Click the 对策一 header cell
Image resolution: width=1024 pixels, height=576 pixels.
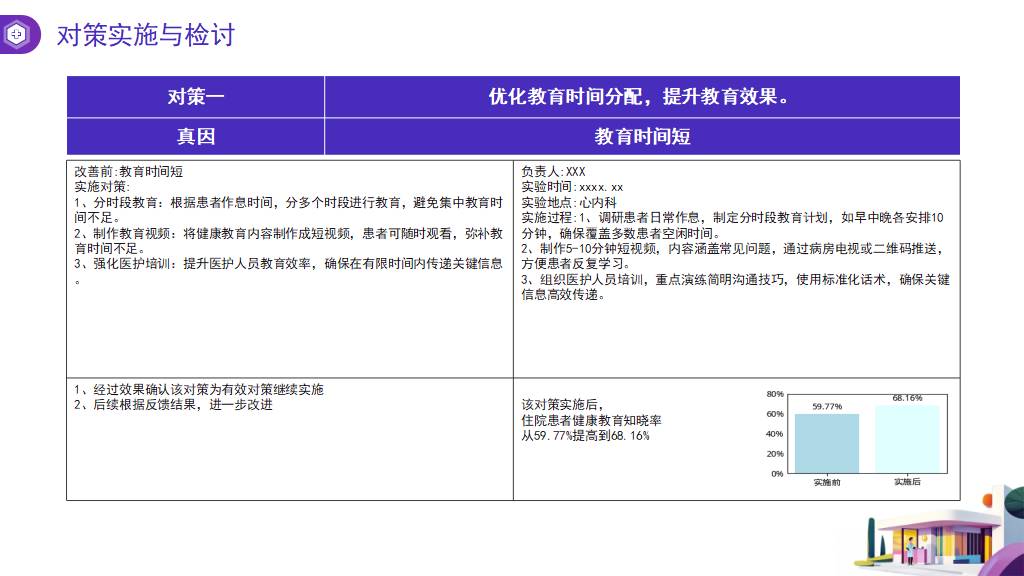[195, 97]
